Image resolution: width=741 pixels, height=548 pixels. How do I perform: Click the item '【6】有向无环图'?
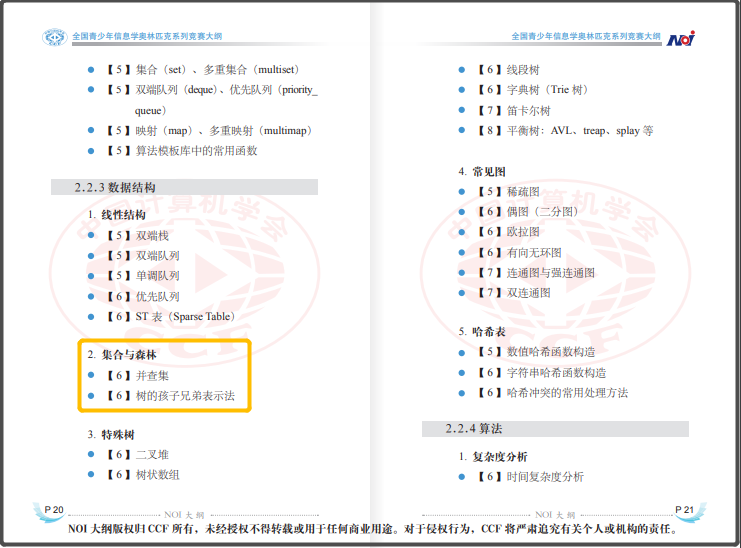[x=519, y=253]
